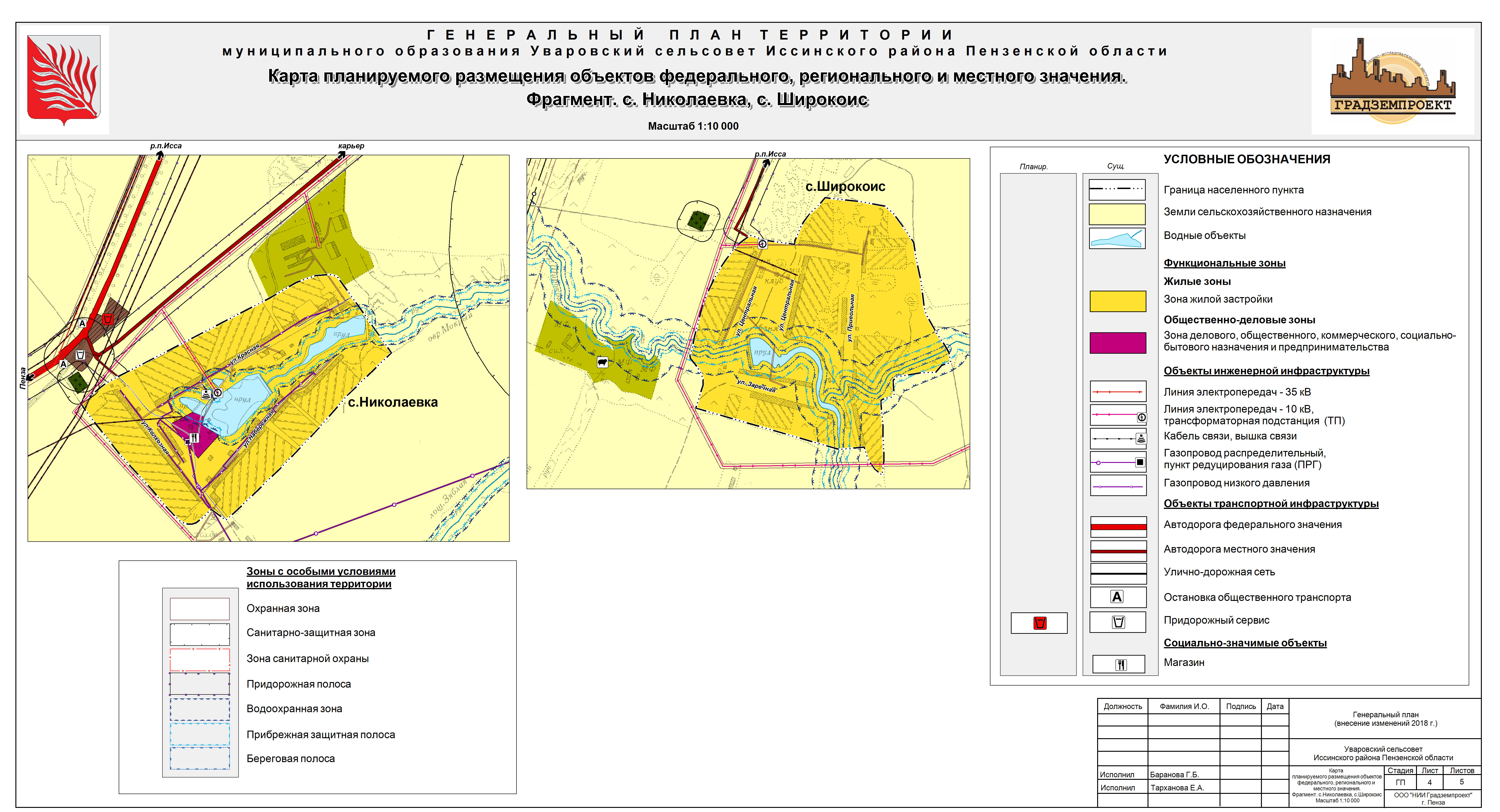Click the red roadside service icon on Nikolaevka map
The height and width of the screenshot is (812, 1500).
click(107, 319)
